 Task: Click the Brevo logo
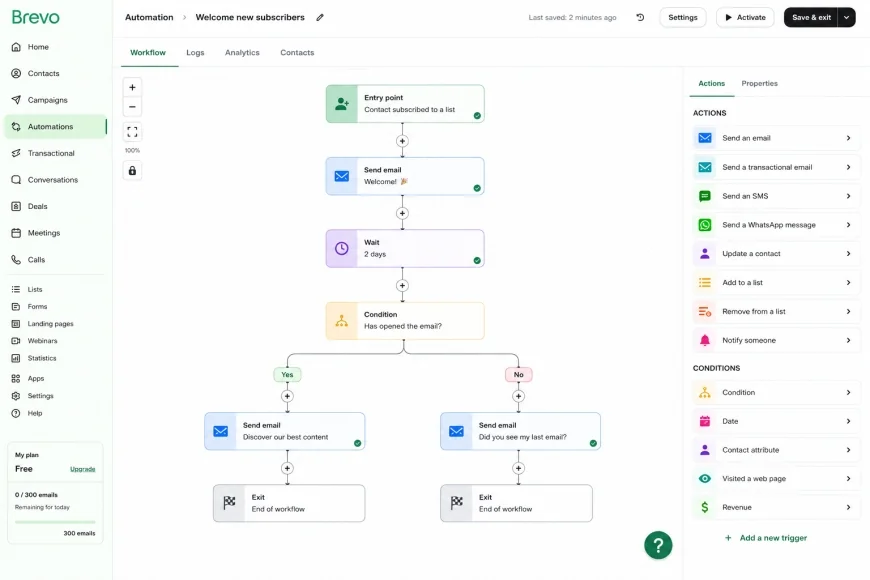pyautogui.click(x=36, y=17)
